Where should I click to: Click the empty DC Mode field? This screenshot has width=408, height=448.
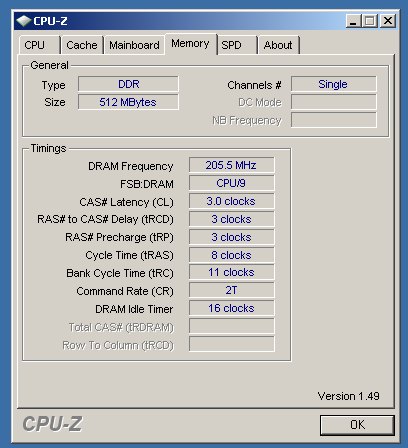(x=334, y=102)
